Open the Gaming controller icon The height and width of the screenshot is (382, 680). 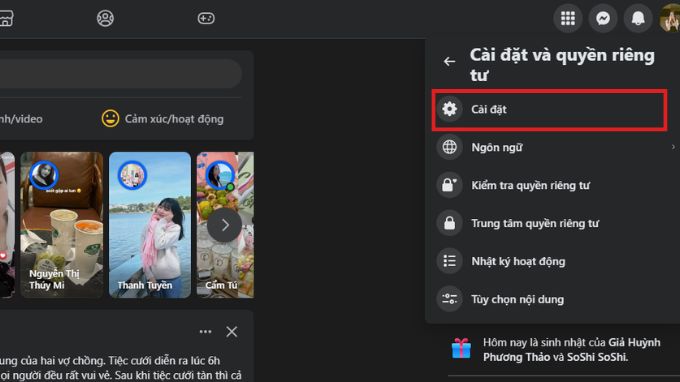[x=206, y=18]
